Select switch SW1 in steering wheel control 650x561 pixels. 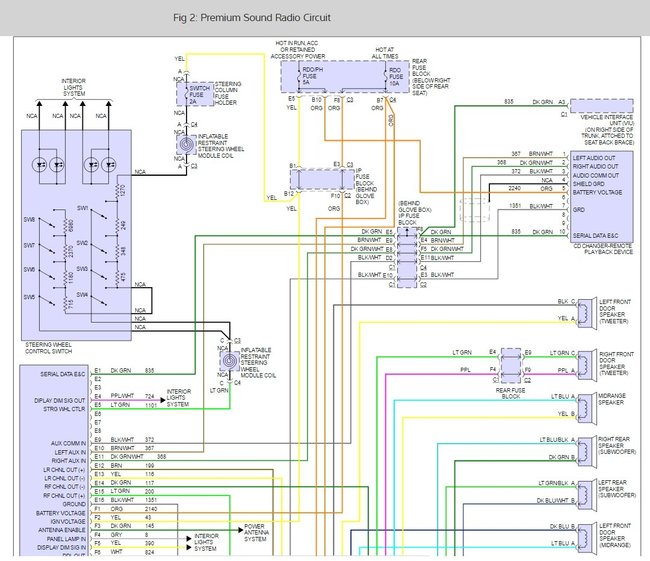(99, 214)
